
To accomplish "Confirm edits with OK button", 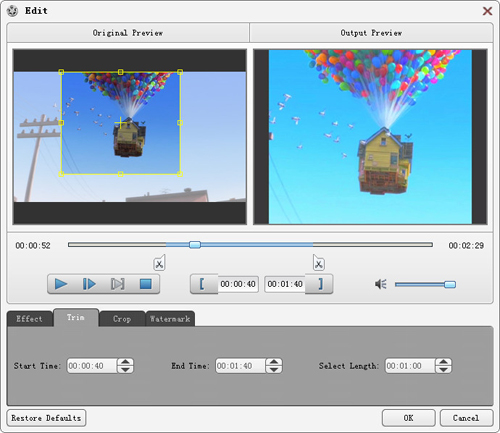I will [409, 418].
